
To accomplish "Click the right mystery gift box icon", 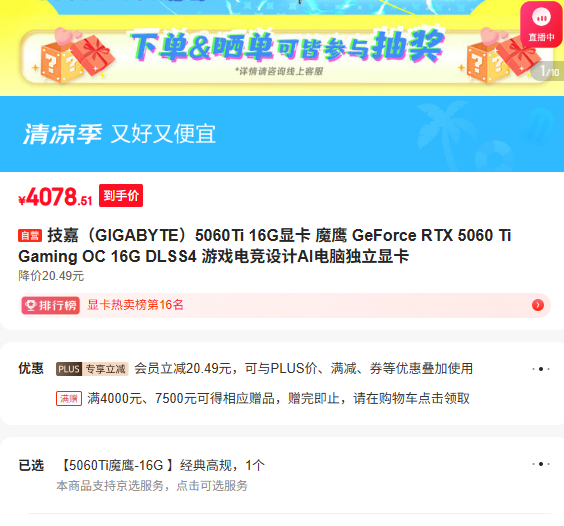I will point(501,55).
